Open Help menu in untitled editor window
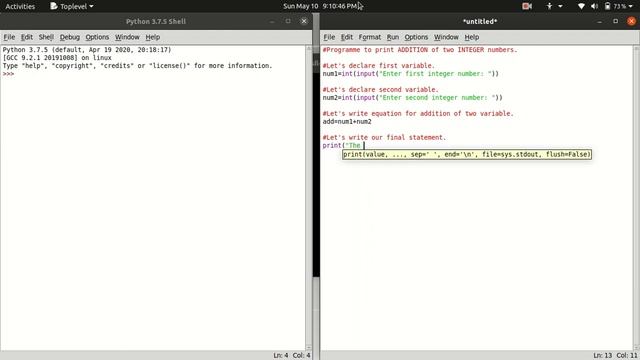This screenshot has height=360, width=640. point(472,37)
